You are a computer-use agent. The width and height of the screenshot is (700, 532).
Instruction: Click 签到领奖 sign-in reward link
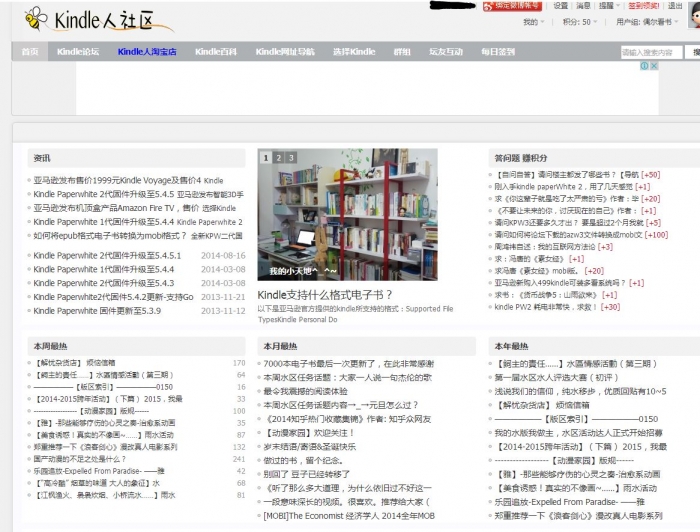644,6
